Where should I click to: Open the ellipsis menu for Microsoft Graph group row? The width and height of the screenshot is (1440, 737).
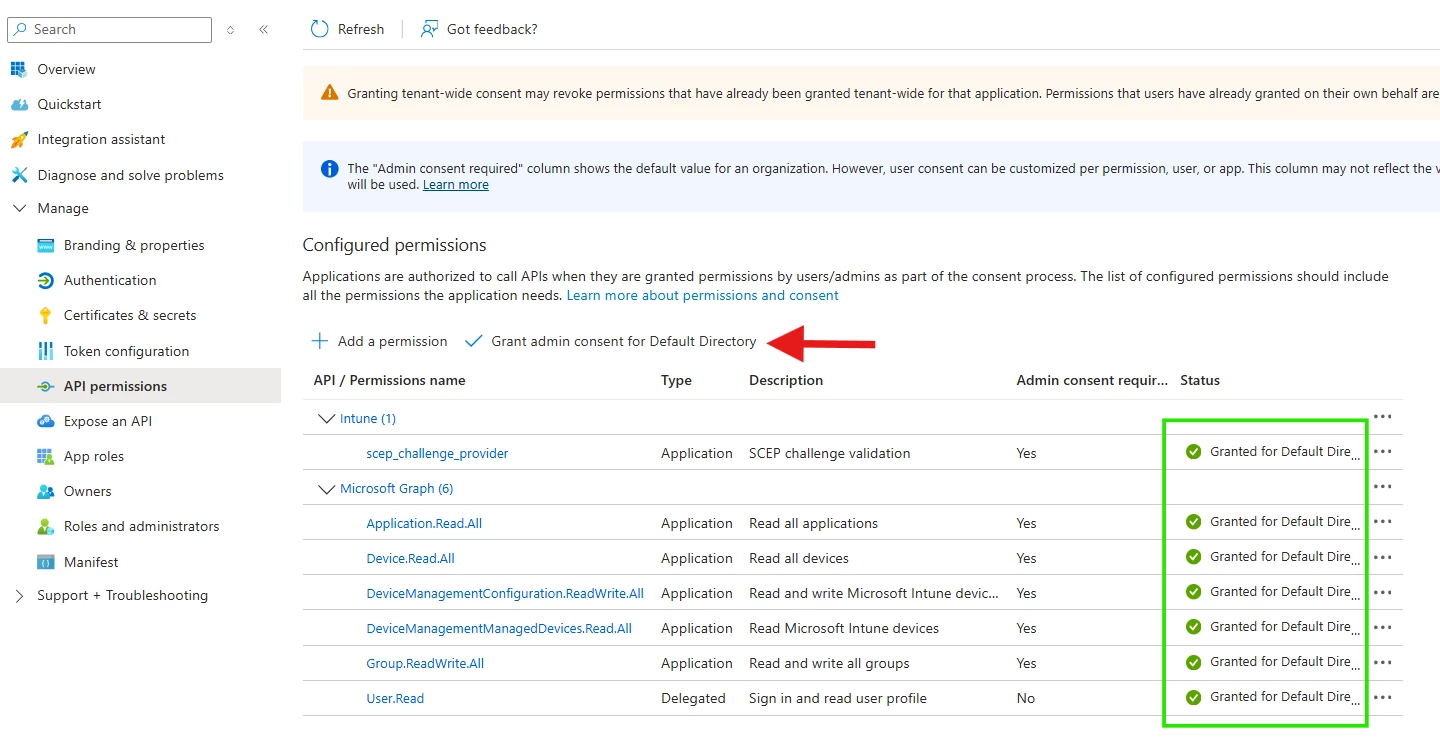point(1383,487)
